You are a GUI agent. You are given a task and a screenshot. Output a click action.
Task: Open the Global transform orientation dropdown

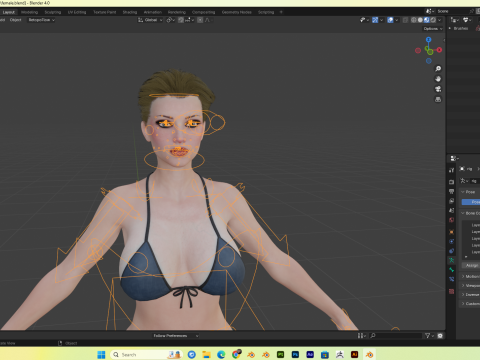[x=150, y=20]
